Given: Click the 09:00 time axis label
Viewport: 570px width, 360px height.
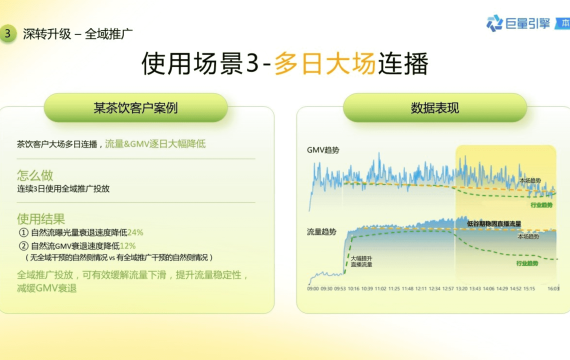Looking at the screenshot, I should [x=313, y=288].
